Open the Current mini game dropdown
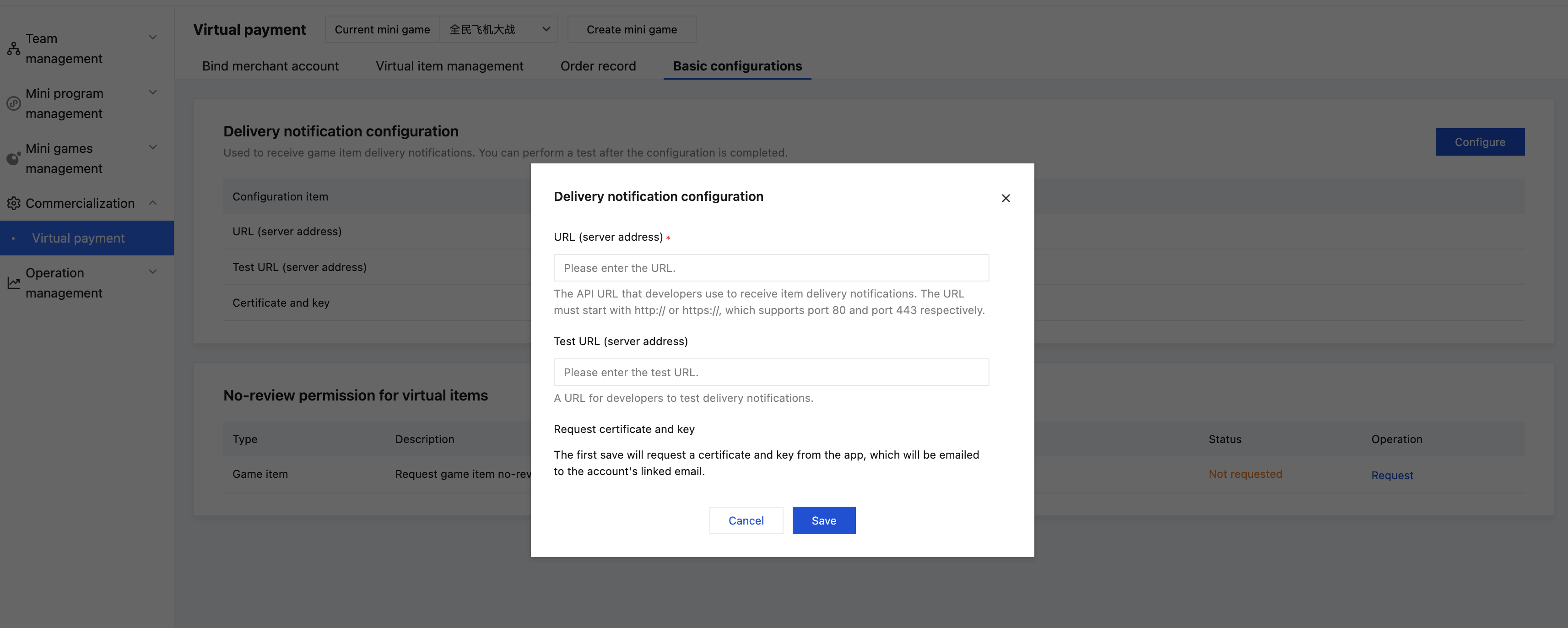 pos(498,29)
